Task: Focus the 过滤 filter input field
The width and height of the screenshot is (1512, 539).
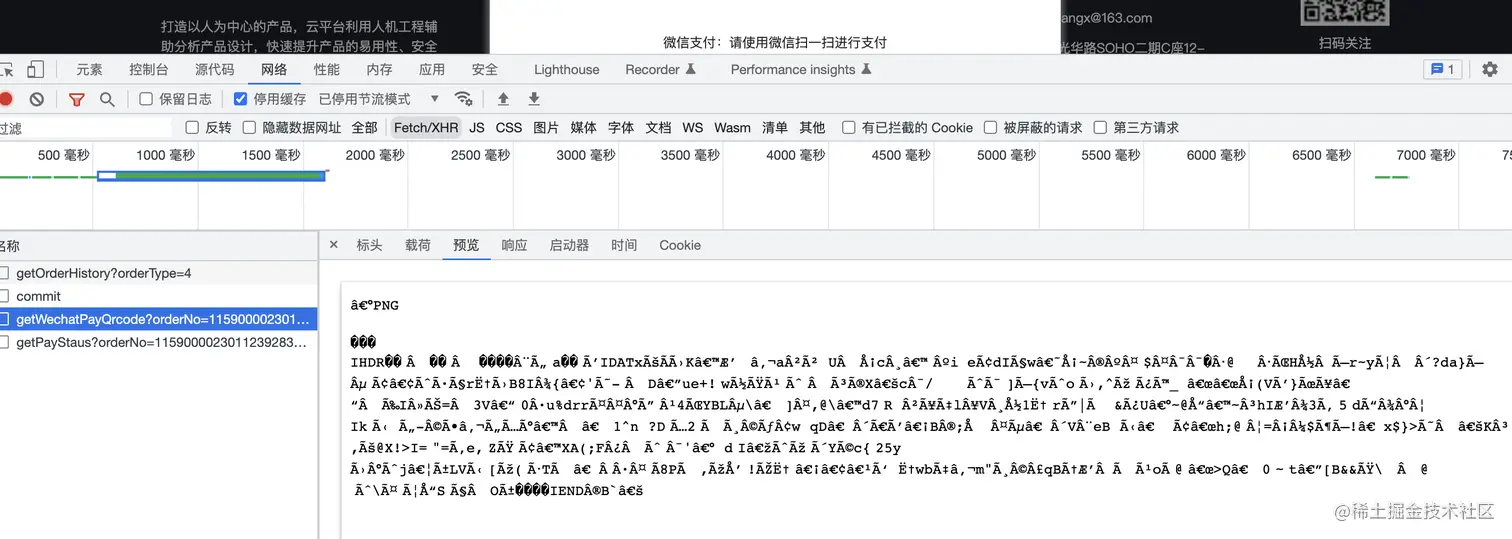Action: pyautogui.click(x=86, y=128)
